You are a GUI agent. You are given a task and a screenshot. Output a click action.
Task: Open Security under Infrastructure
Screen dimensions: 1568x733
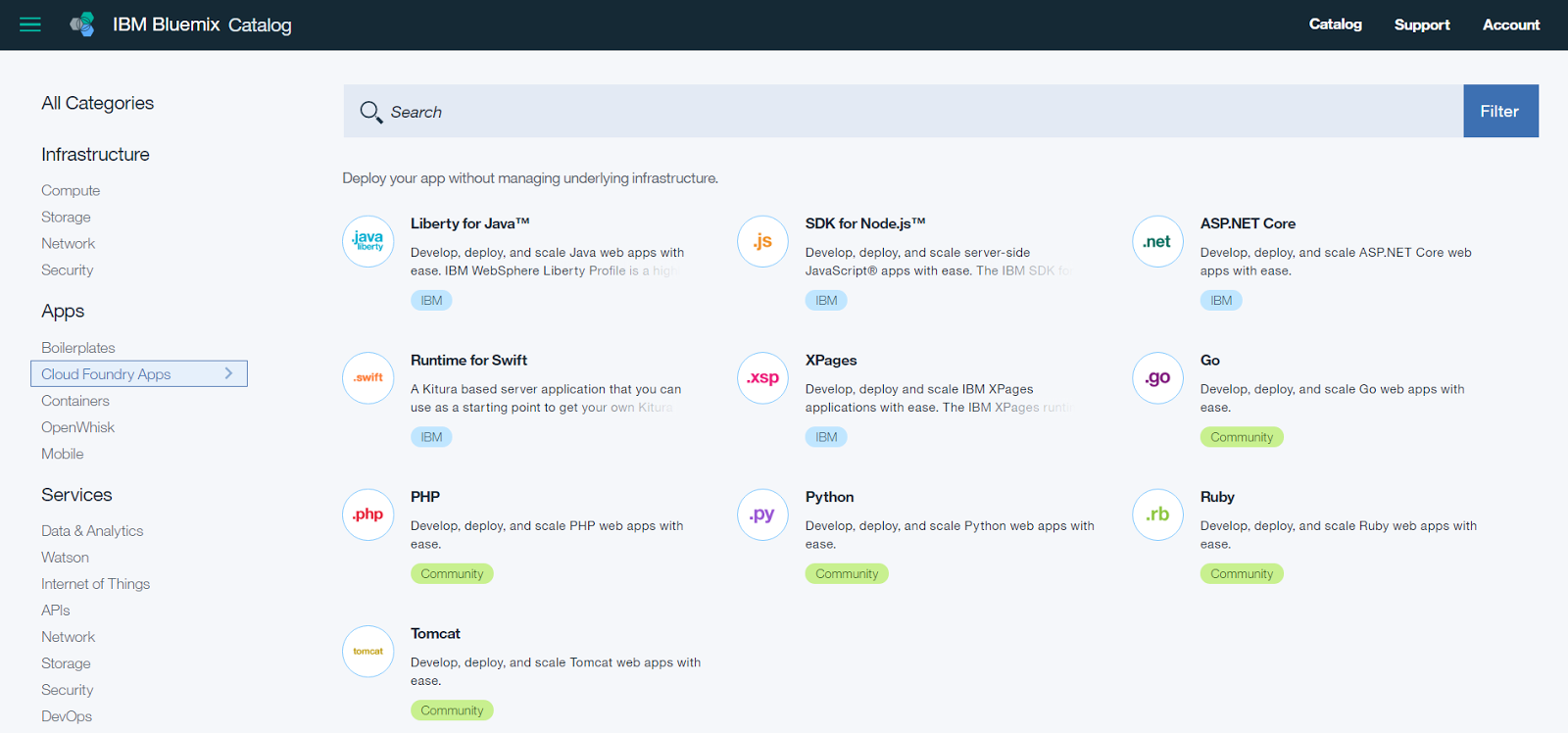pyautogui.click(x=67, y=269)
